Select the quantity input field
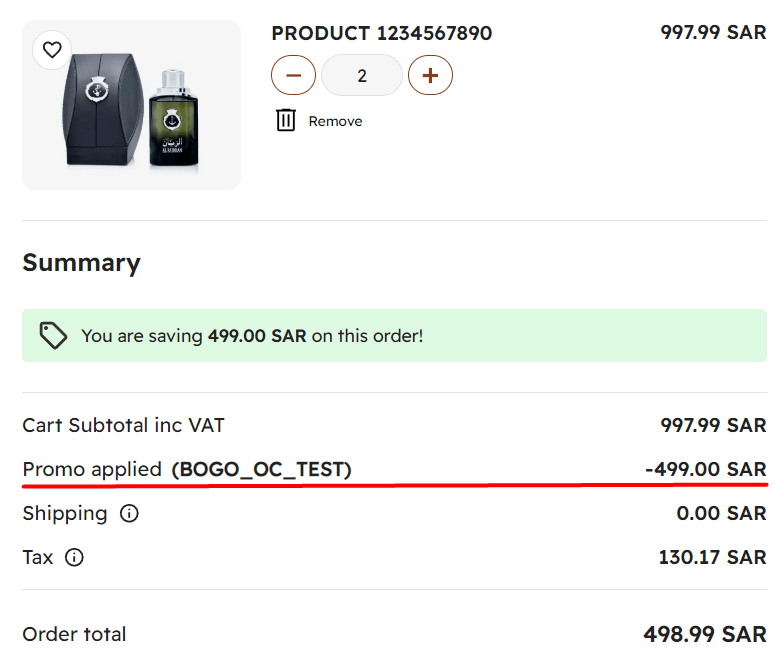The width and height of the screenshot is (775, 667). pos(362,75)
